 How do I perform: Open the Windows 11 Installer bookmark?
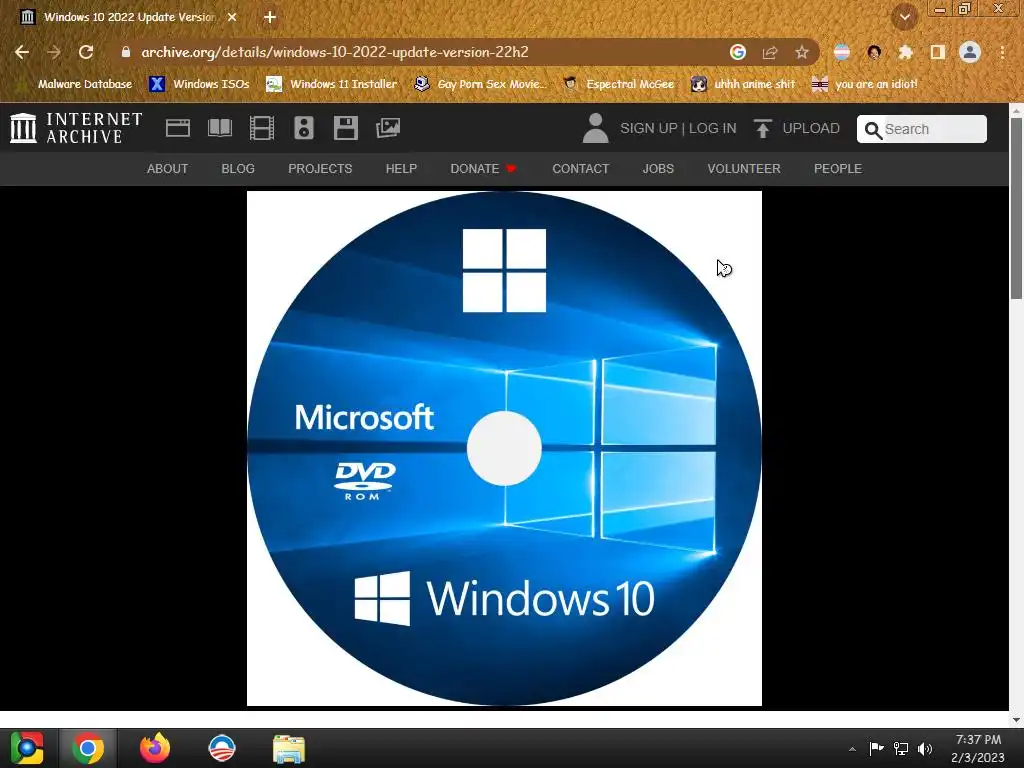pos(332,84)
